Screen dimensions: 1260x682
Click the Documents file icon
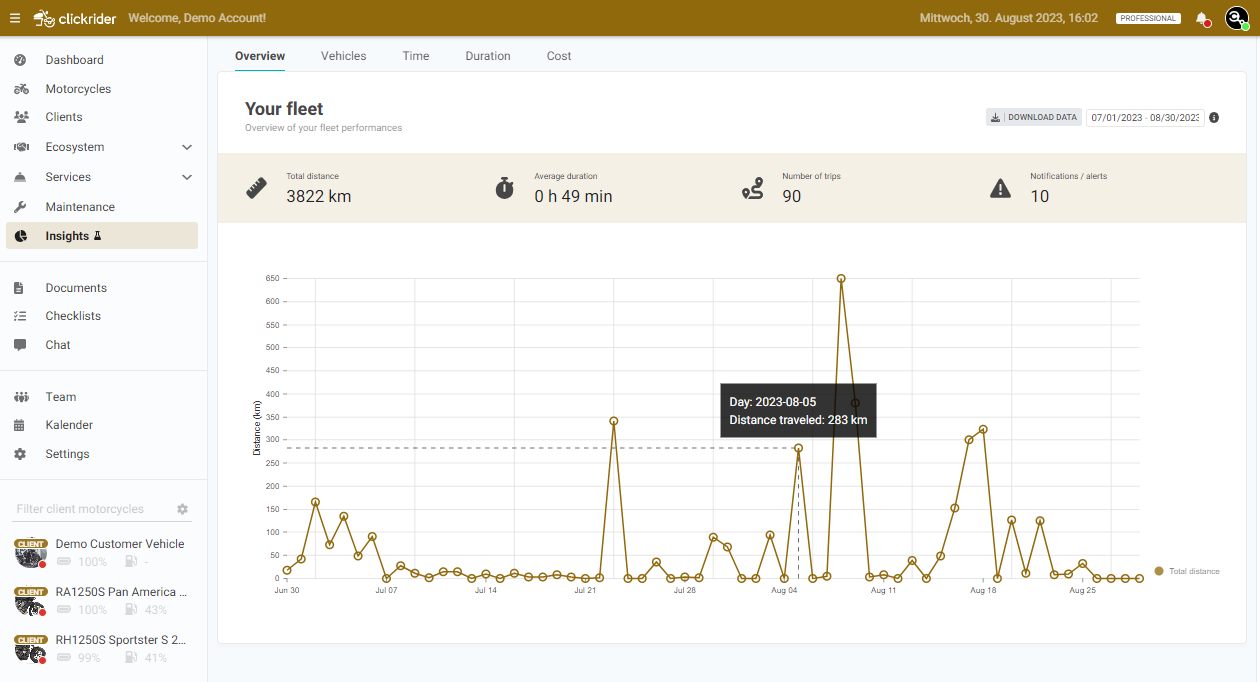19,288
